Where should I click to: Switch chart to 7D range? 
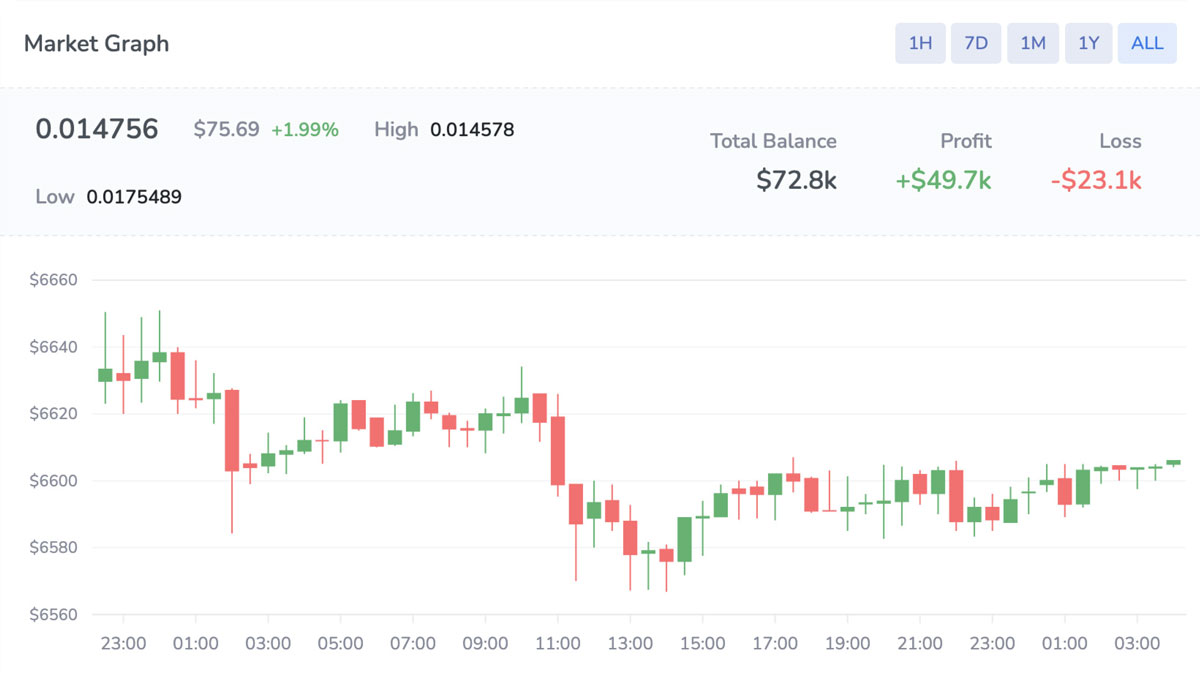976,43
